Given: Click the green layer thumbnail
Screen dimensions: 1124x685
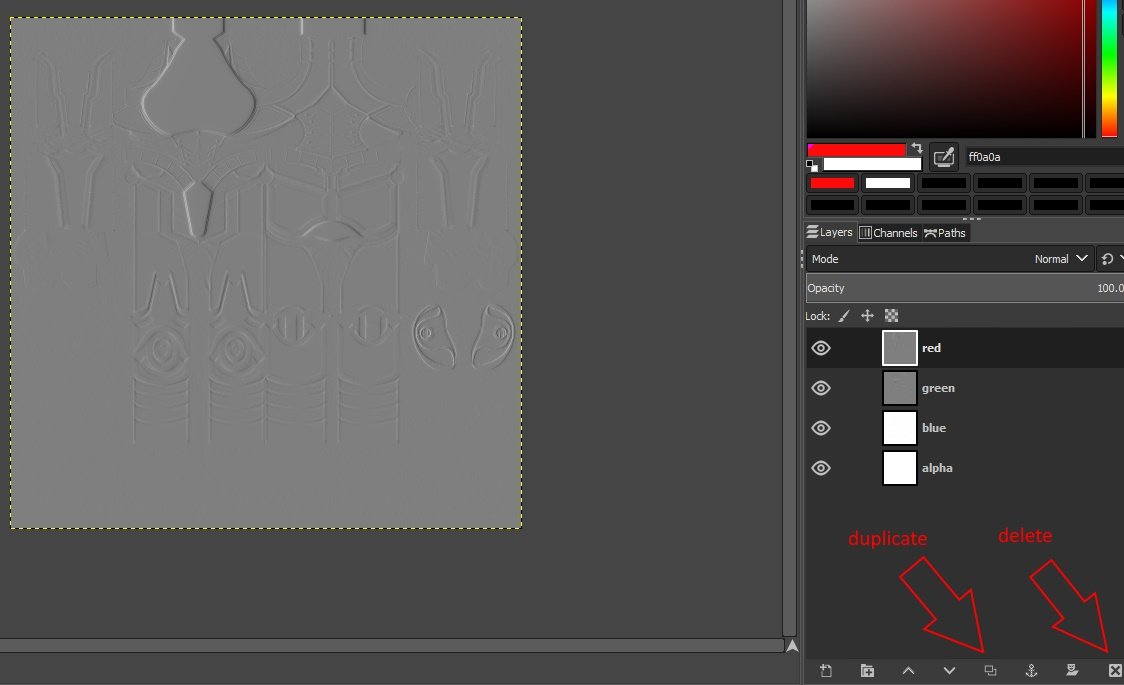Looking at the screenshot, I should 900,388.
